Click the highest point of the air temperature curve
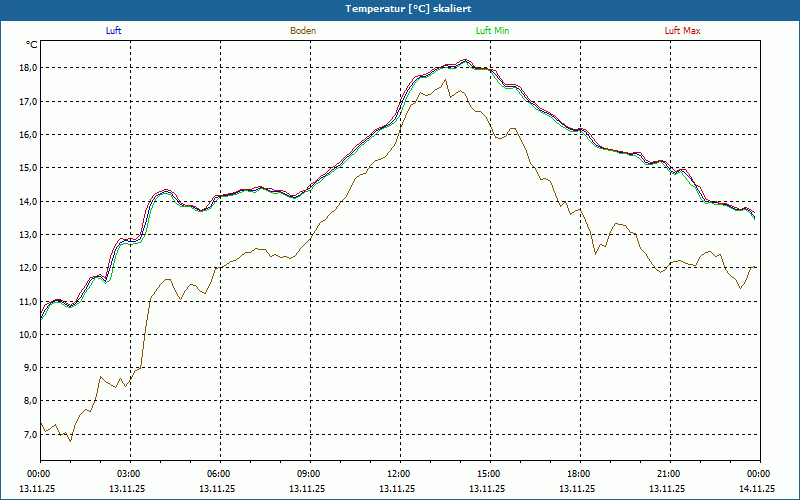The height and width of the screenshot is (500, 800). pos(465,61)
